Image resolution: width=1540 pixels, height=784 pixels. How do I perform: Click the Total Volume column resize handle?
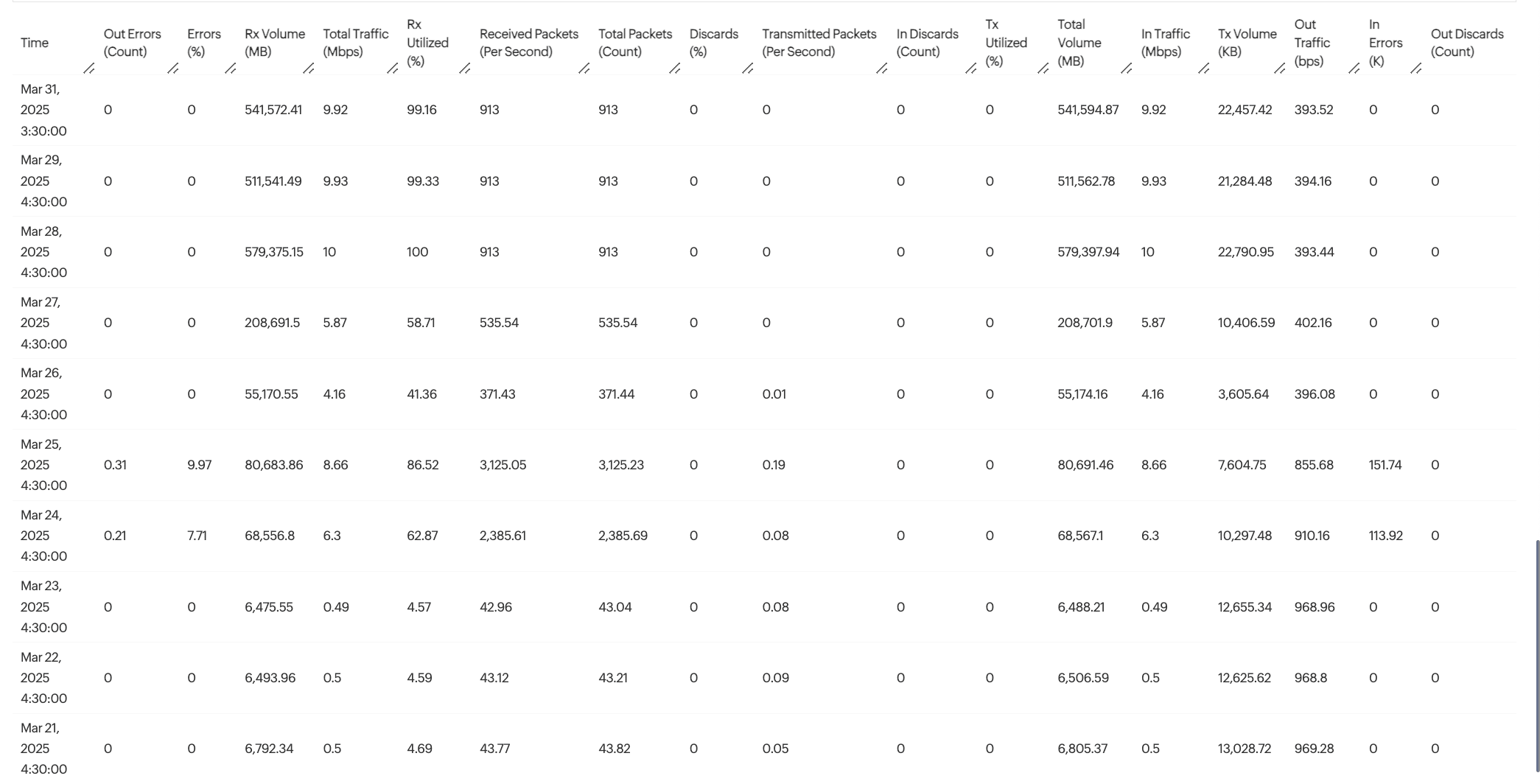point(1126,69)
